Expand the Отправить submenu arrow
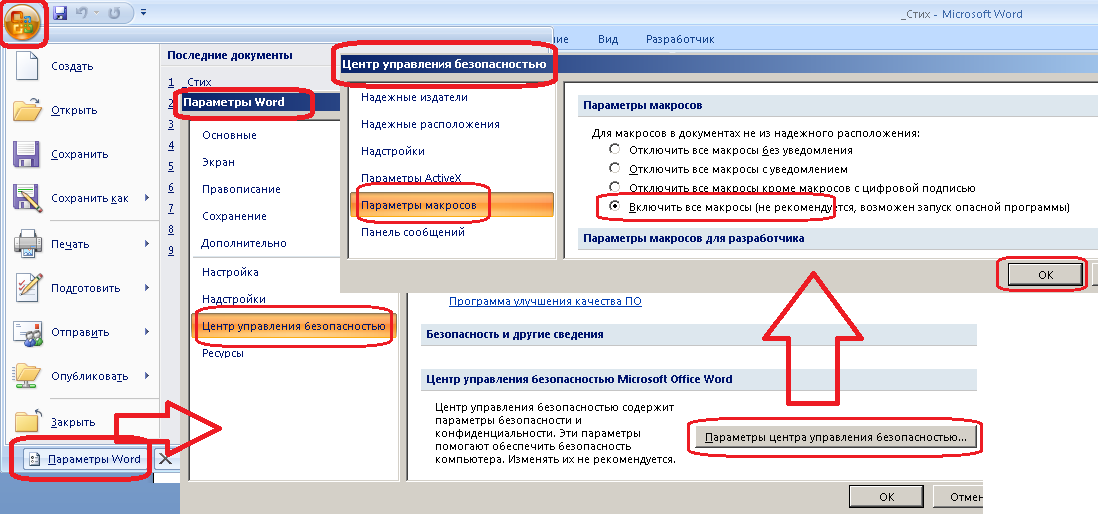 pos(147,332)
